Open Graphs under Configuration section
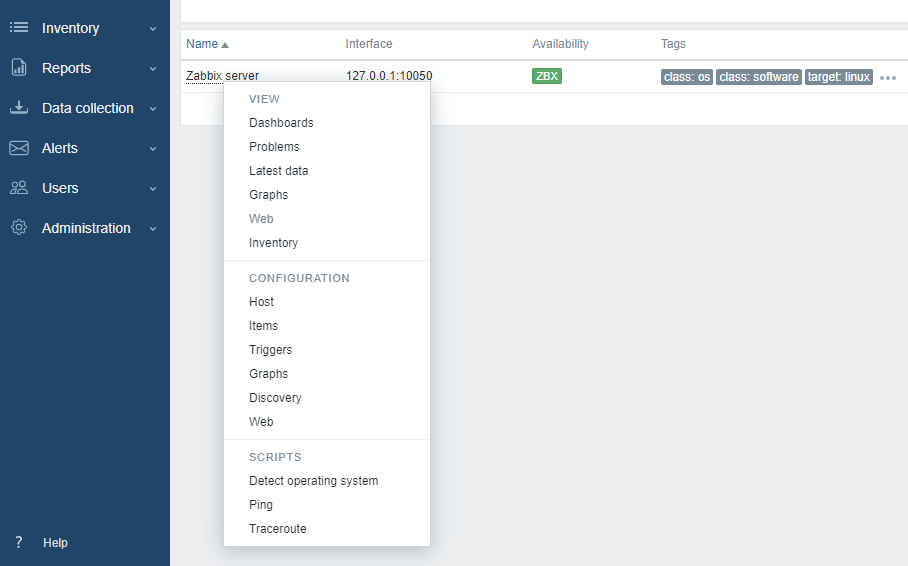The width and height of the screenshot is (908, 566). point(268,374)
